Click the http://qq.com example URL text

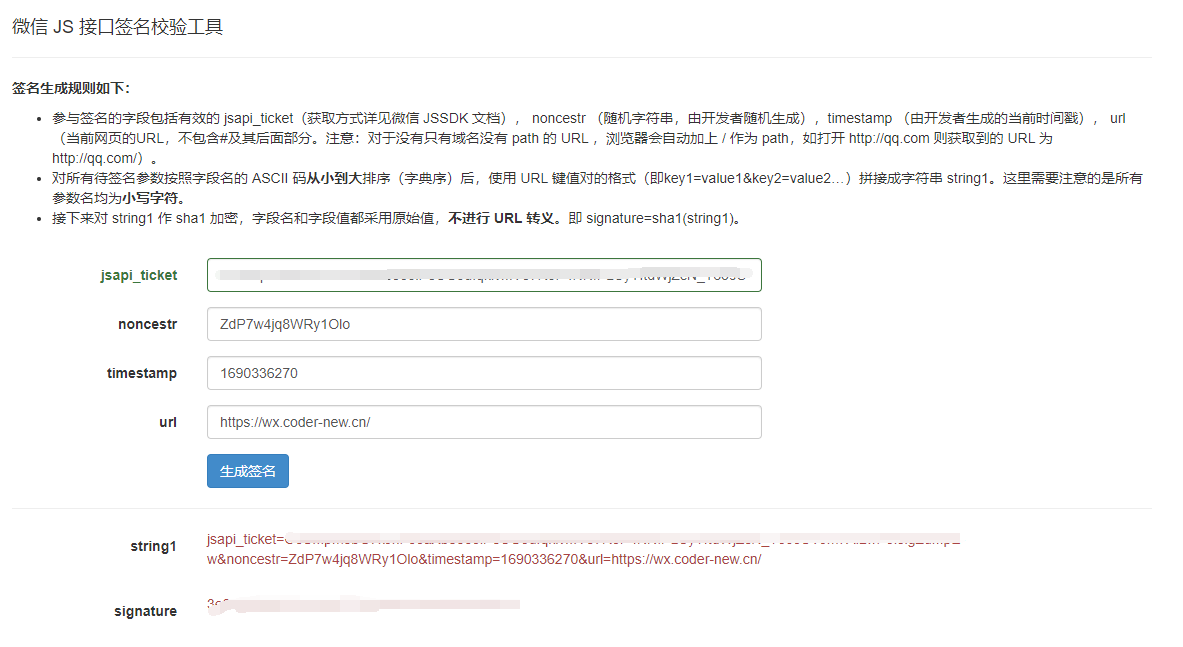click(x=888, y=138)
